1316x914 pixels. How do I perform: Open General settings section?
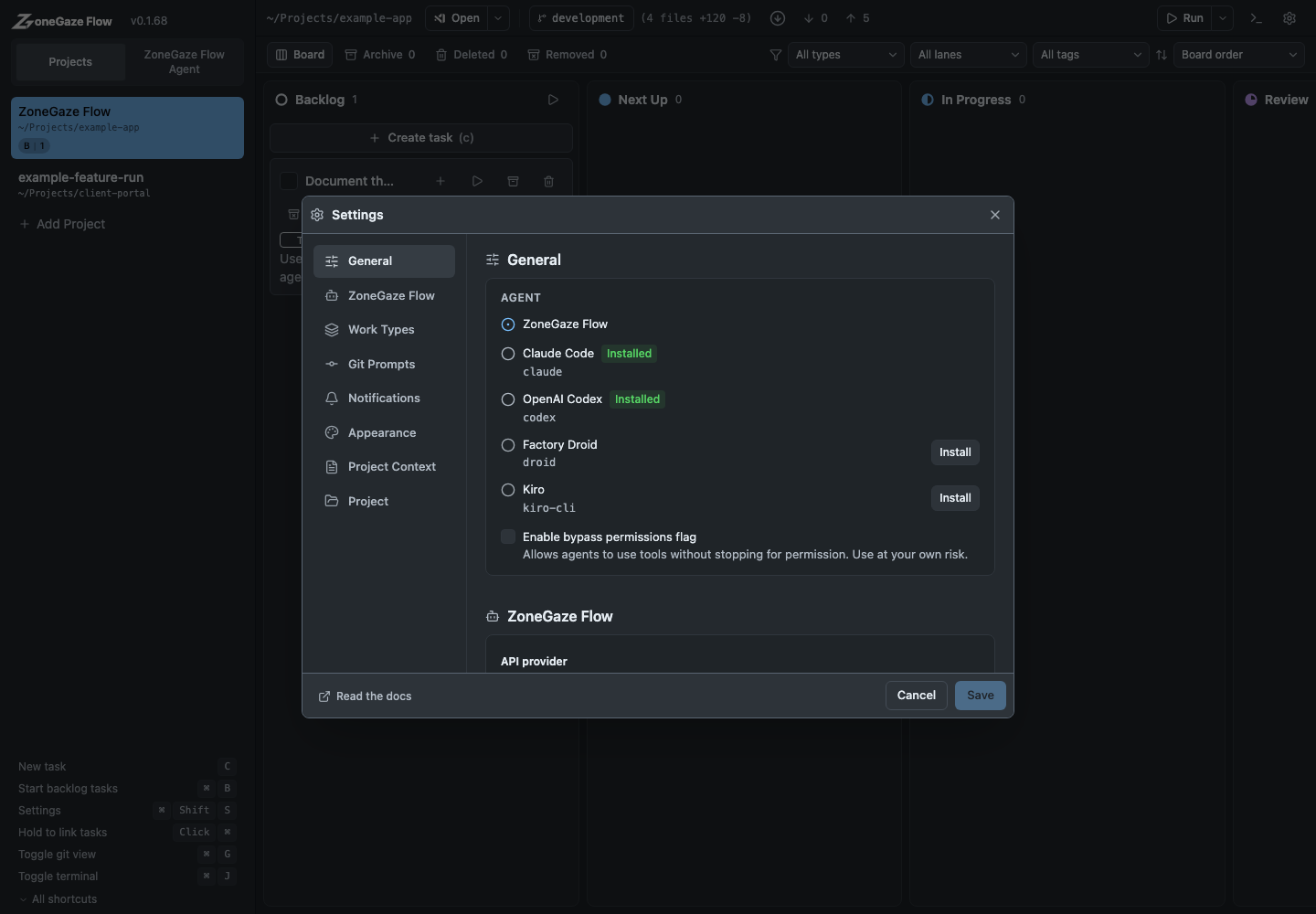pyautogui.click(x=384, y=261)
